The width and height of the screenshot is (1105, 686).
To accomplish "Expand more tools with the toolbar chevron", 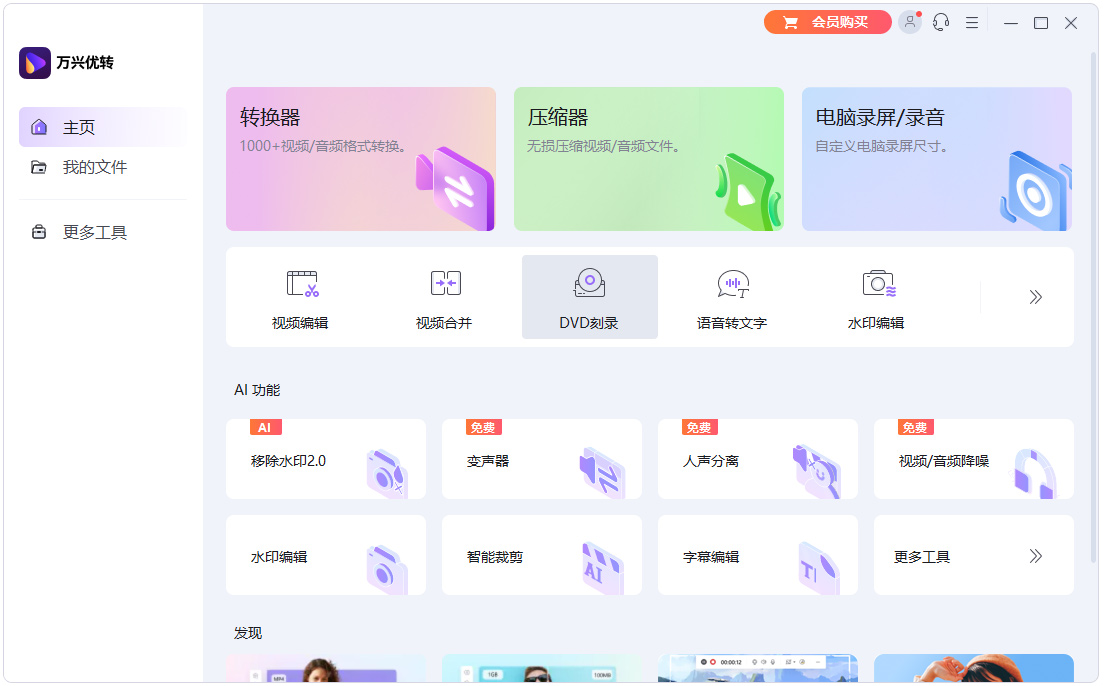I will pyautogui.click(x=1035, y=297).
